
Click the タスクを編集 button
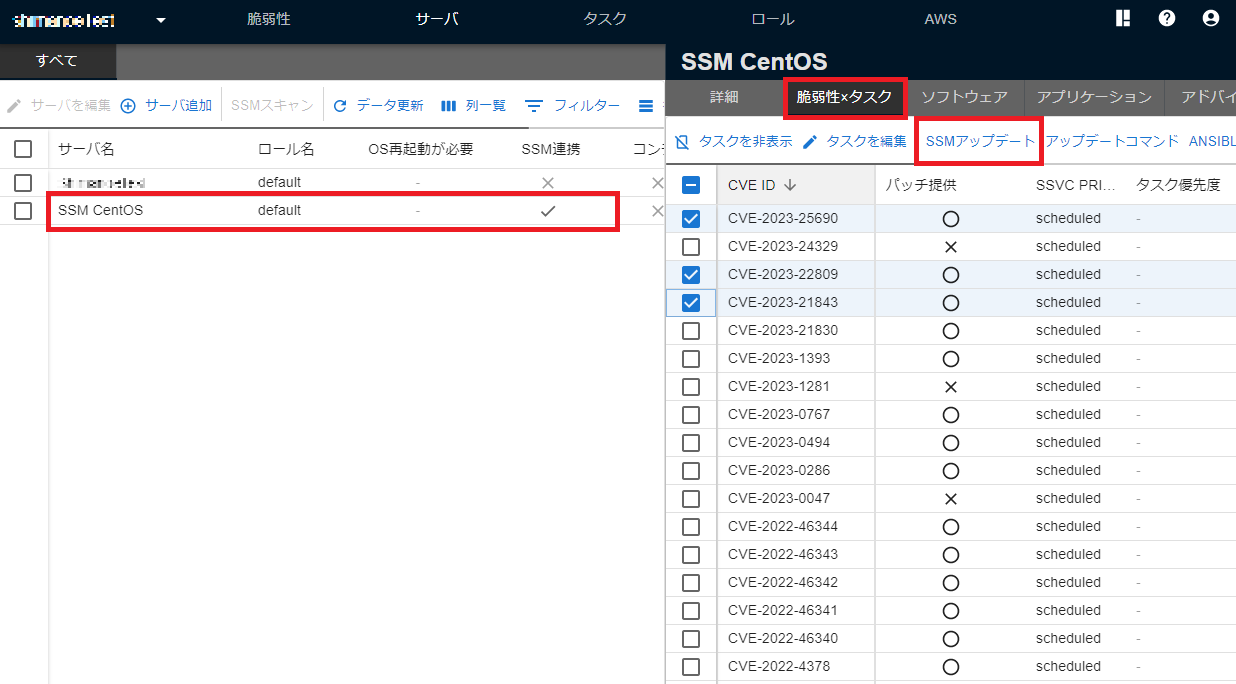(x=854, y=142)
